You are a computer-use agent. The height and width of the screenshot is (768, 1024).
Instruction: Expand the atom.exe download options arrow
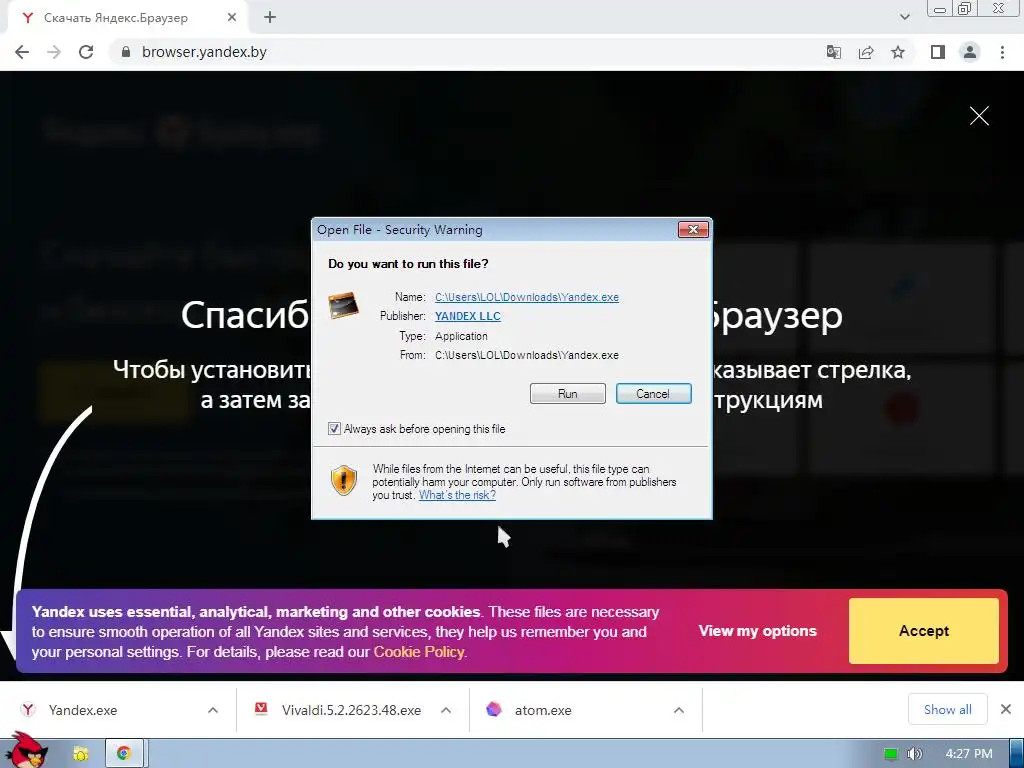point(679,710)
